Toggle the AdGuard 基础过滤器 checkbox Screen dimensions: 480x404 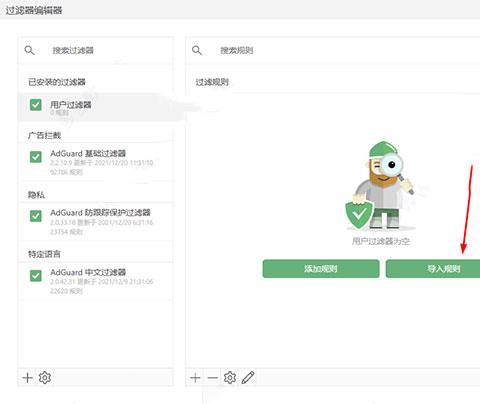point(36,157)
